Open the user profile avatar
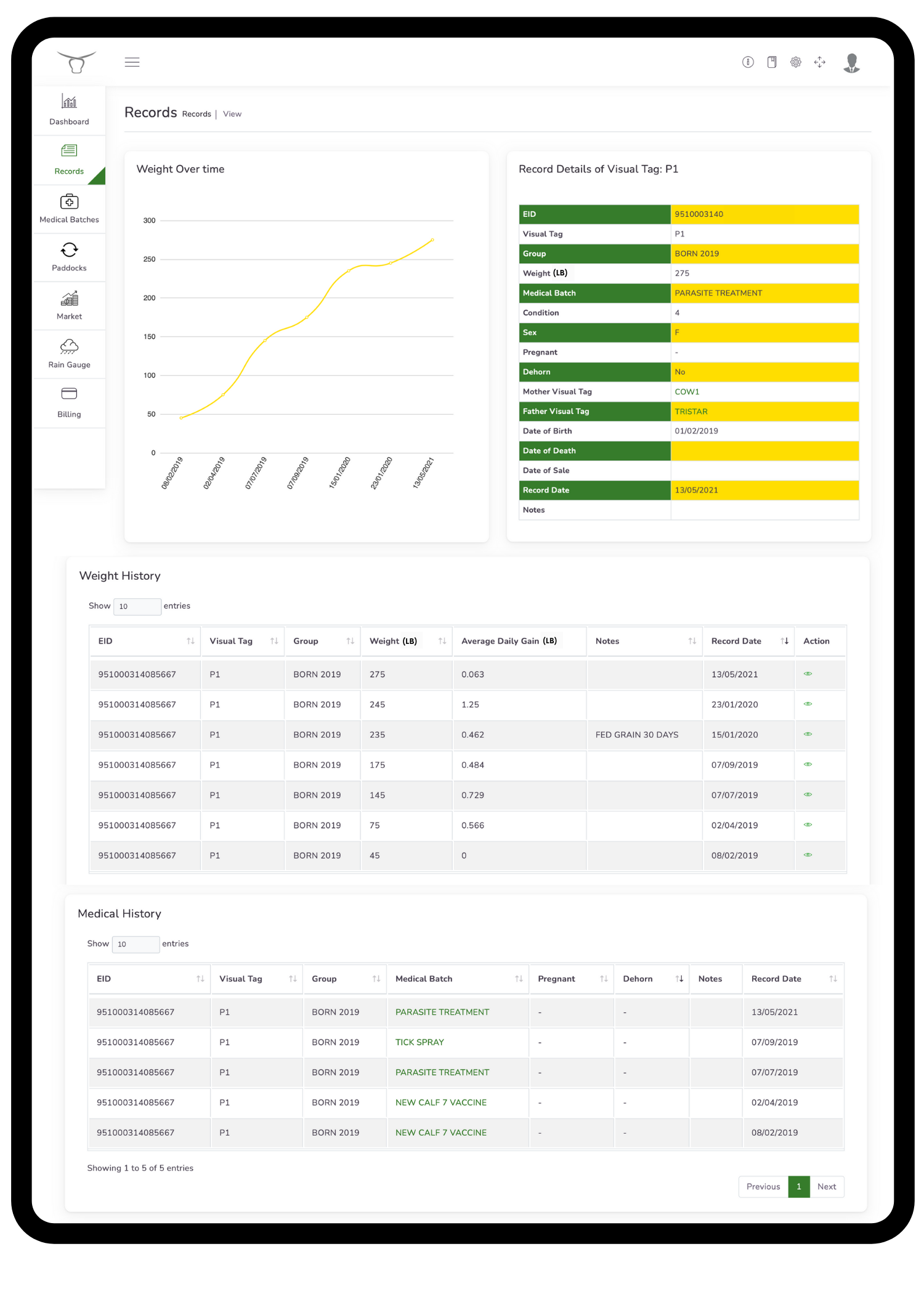 pyautogui.click(x=851, y=63)
